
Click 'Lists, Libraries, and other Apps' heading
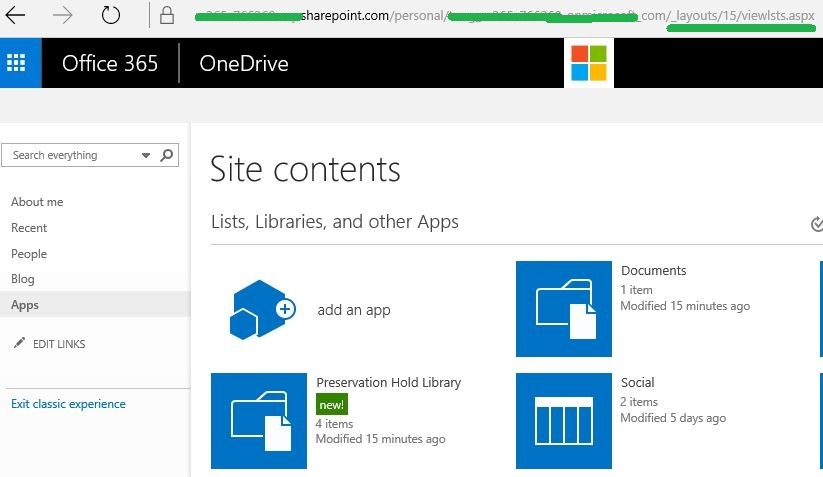click(x=335, y=222)
